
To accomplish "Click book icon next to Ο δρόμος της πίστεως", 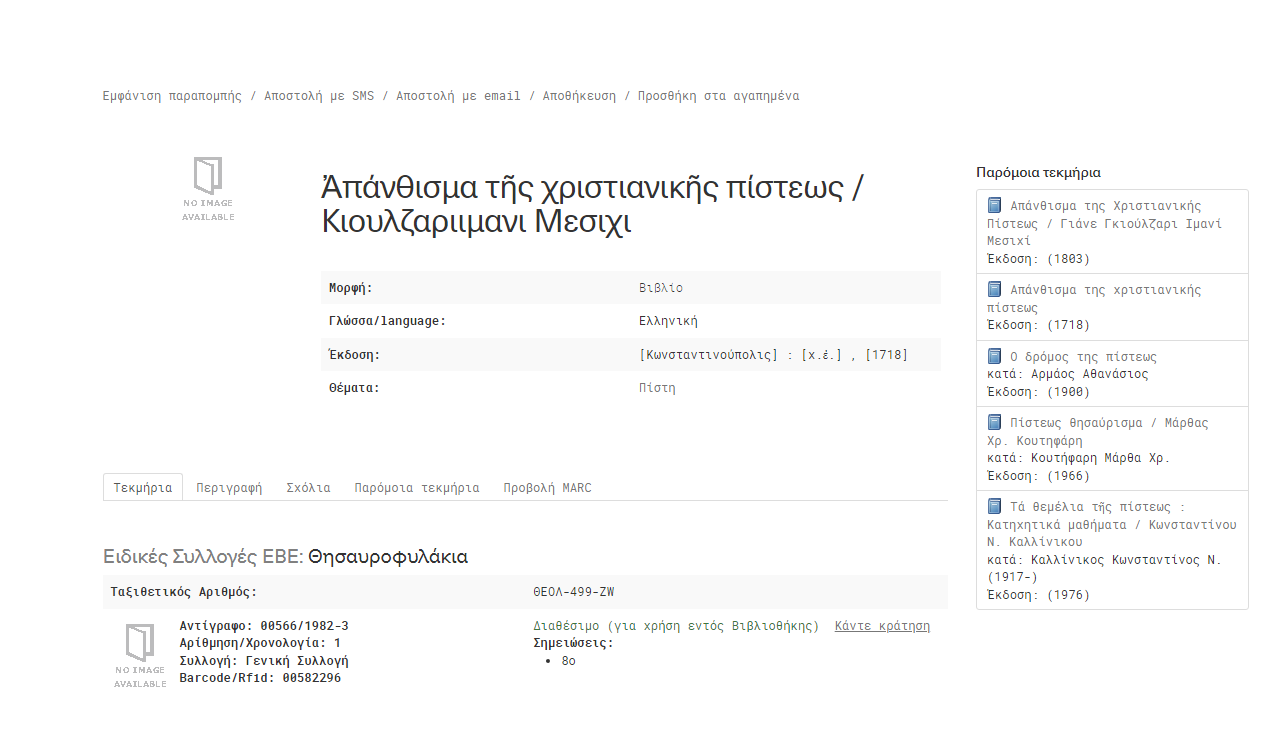I will click(x=994, y=357).
